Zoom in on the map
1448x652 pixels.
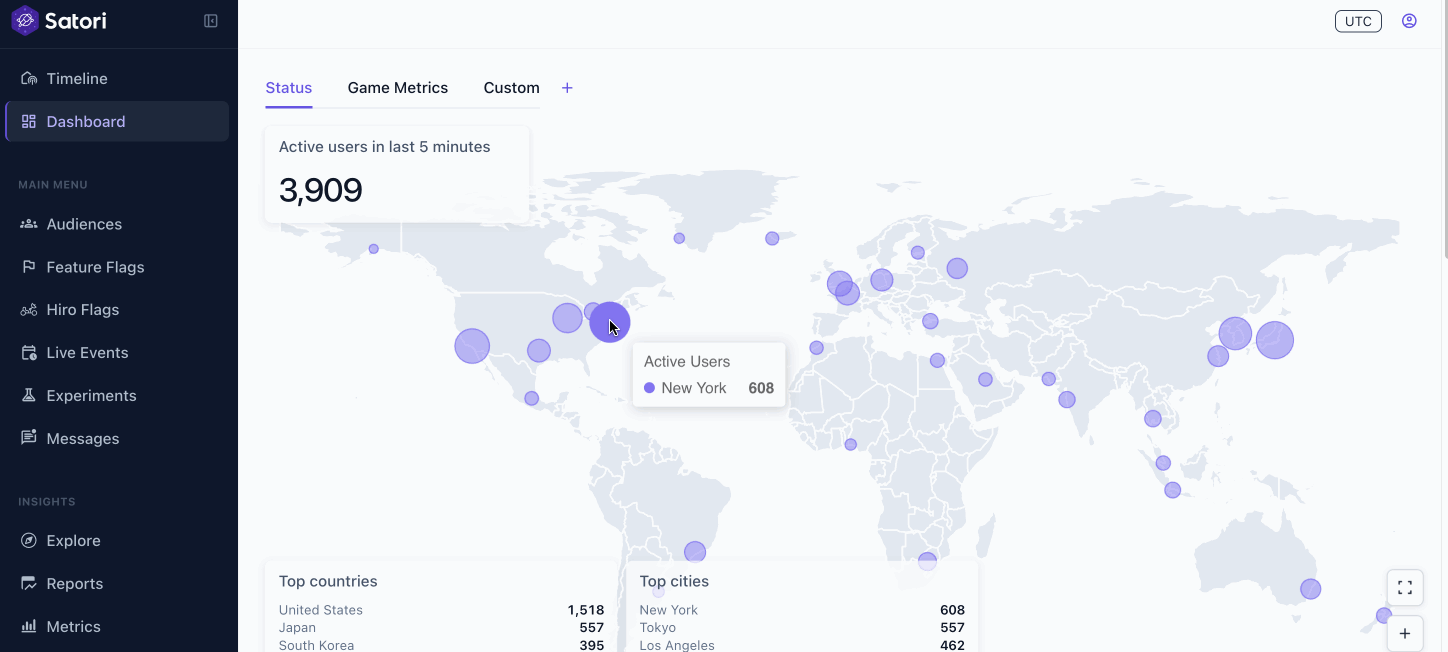point(1405,633)
